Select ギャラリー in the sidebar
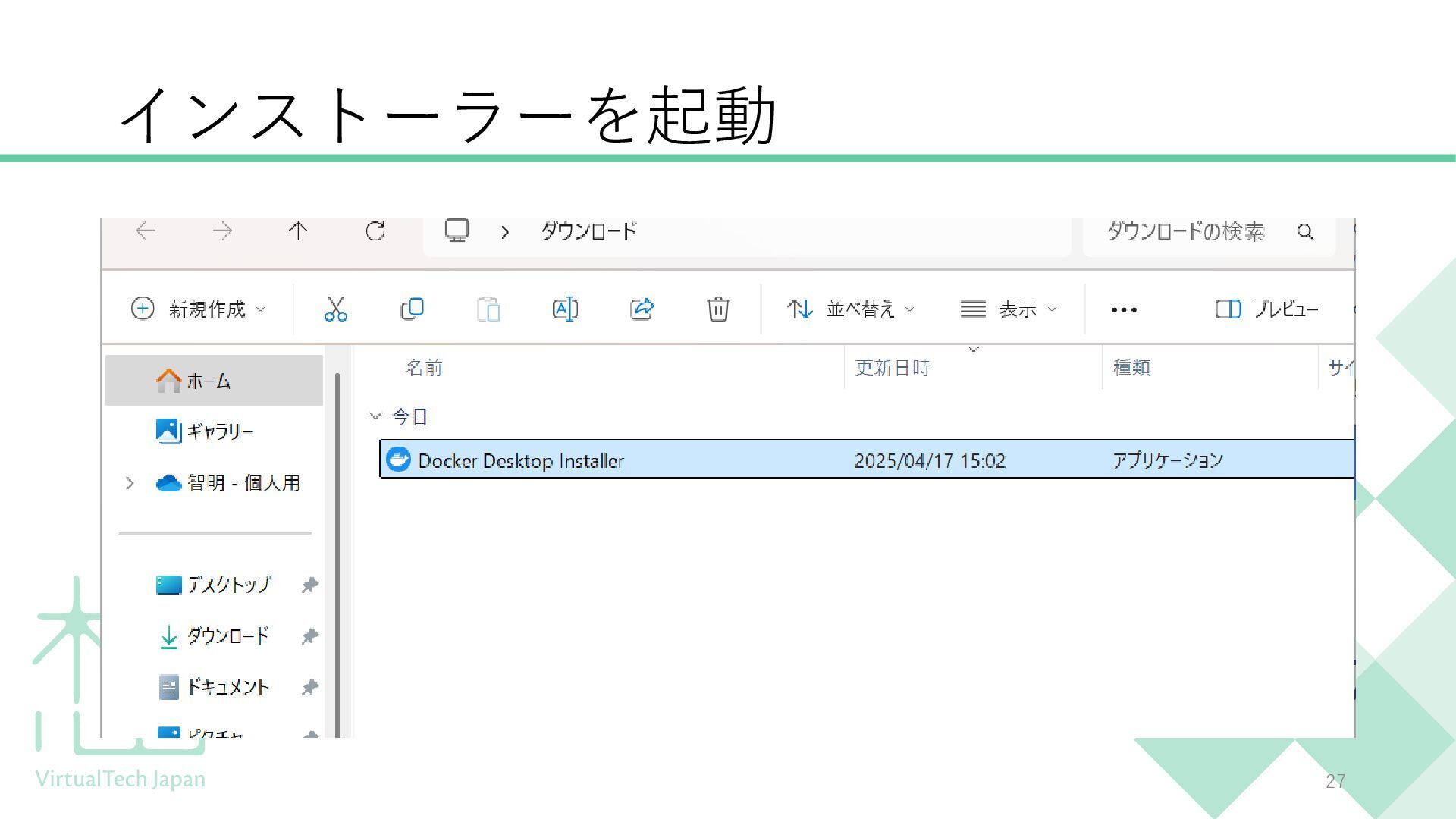This screenshot has height=819, width=1456. pos(218,431)
